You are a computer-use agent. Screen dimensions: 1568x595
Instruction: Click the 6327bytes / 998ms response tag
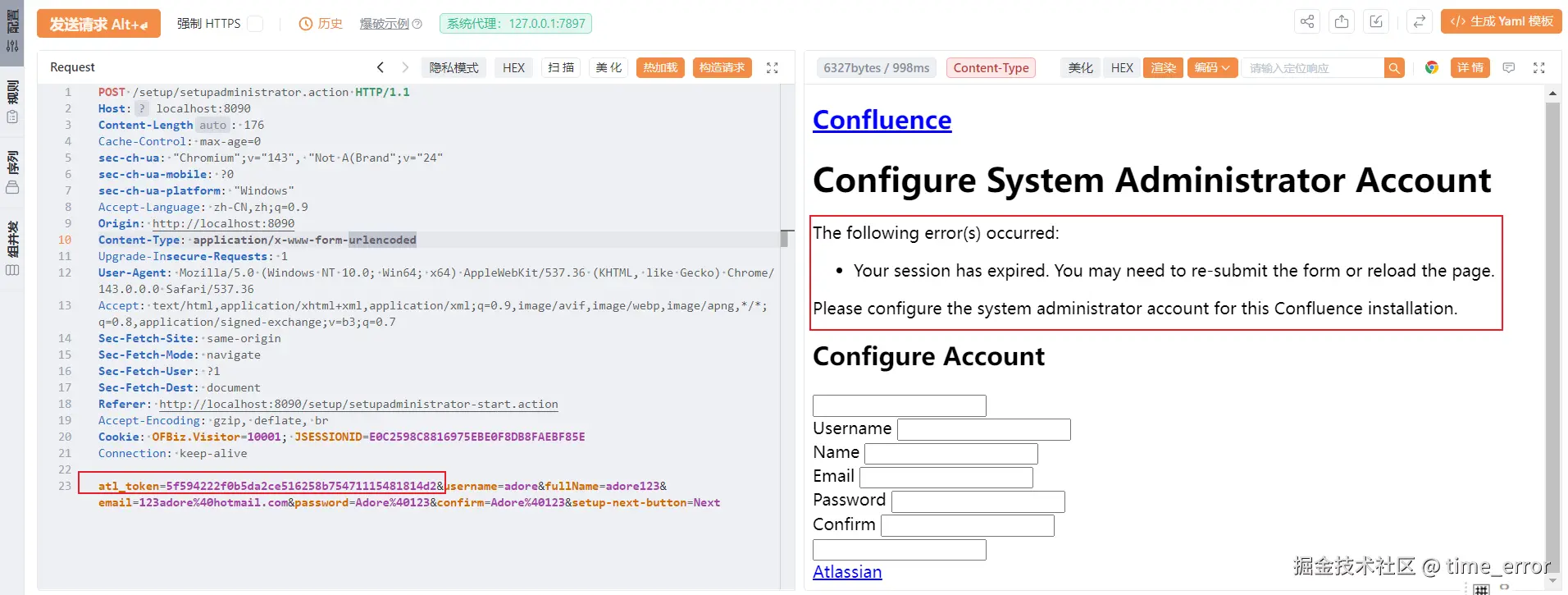877,68
